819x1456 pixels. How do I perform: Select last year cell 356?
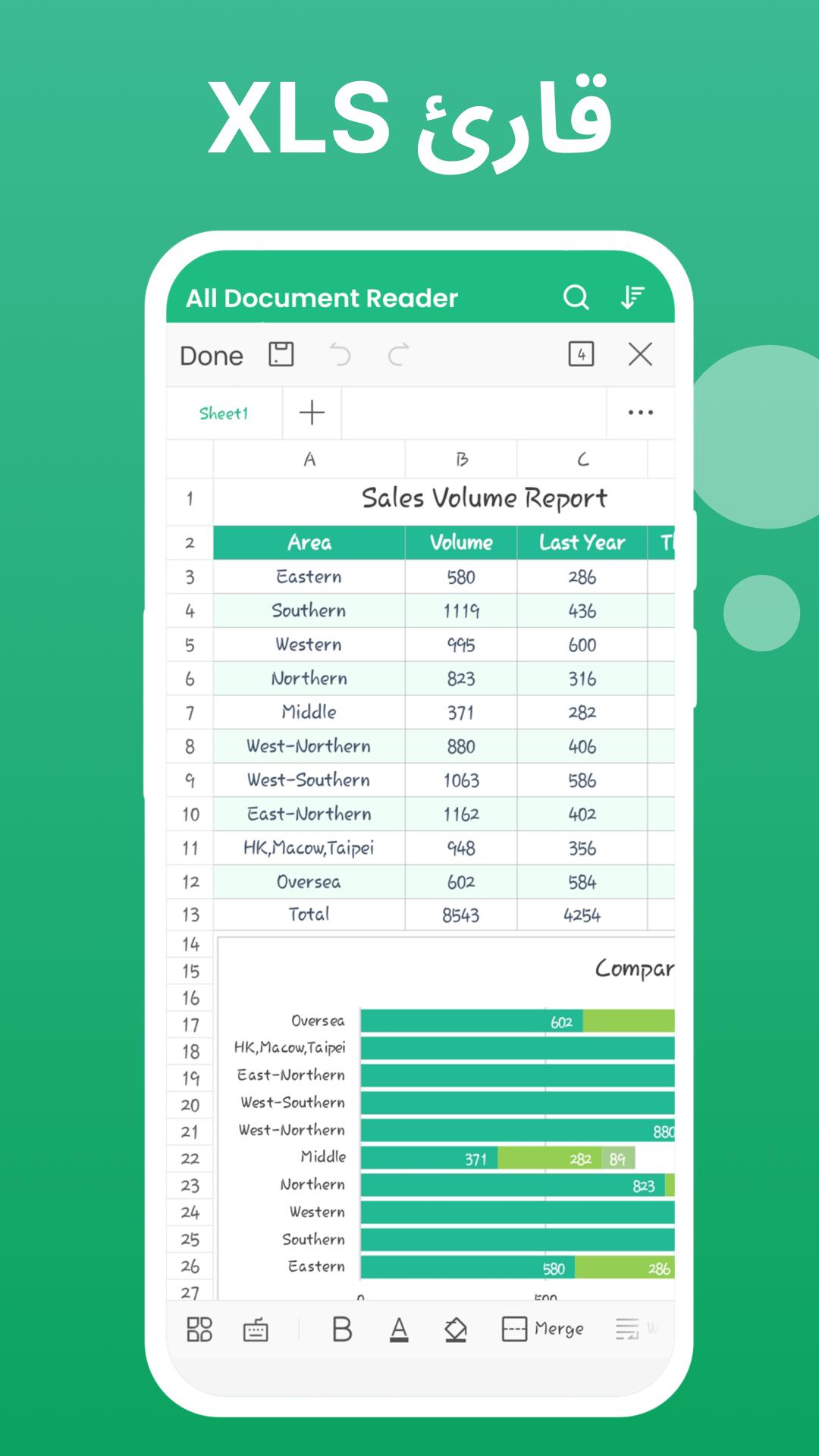coord(582,848)
